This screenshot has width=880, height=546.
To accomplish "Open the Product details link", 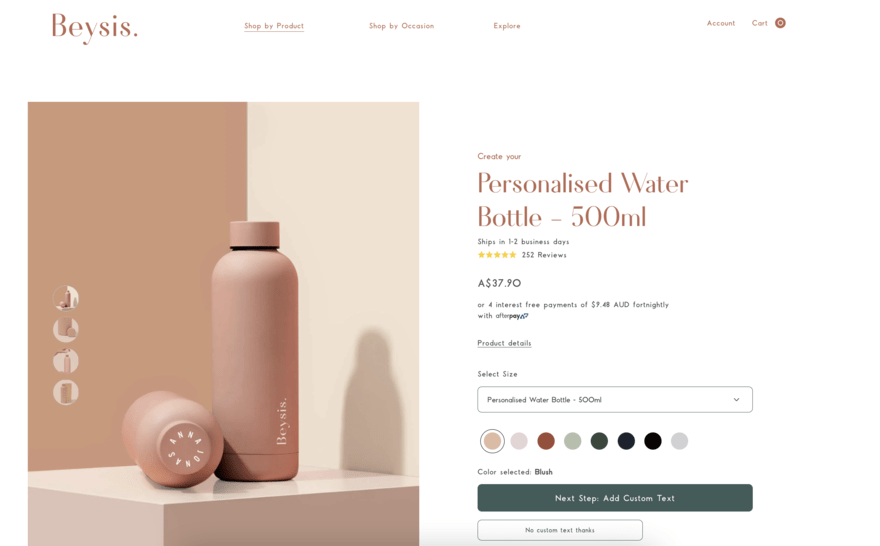I will click(504, 343).
